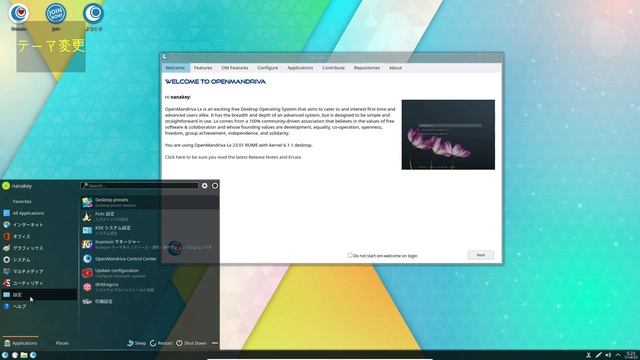Select the ユーティリティ category
This screenshot has width=640, height=360.
(x=39, y=283)
